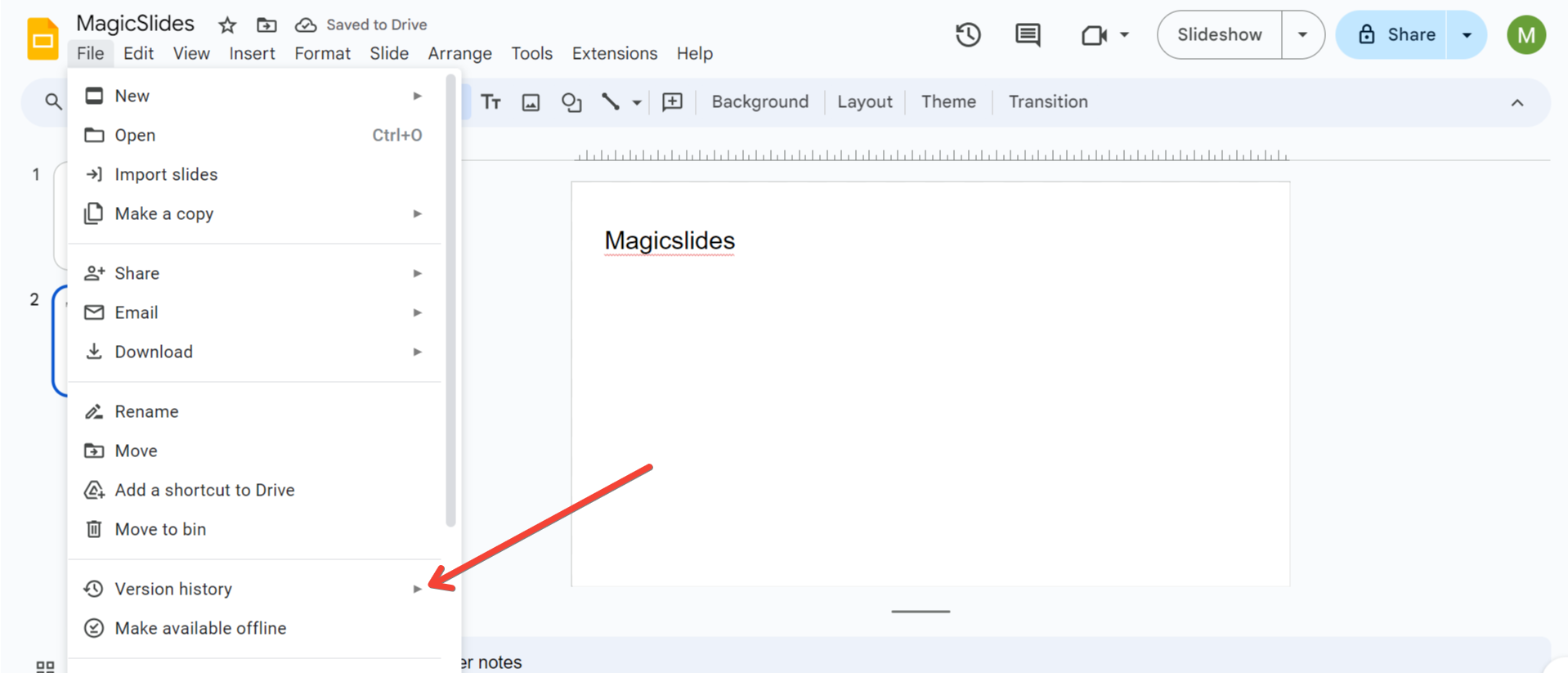Choose the Shape tool
1568x673 pixels.
571,102
